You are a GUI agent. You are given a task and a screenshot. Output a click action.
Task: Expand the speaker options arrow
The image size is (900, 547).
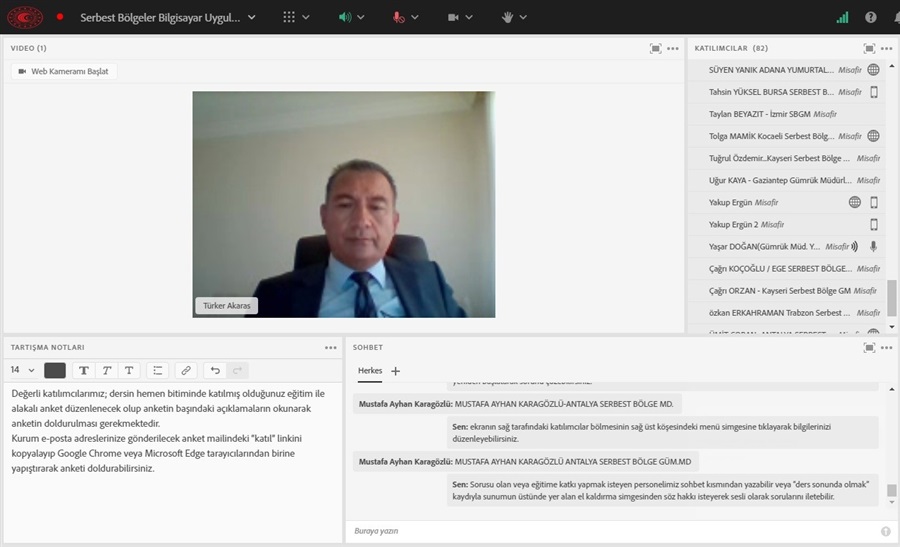pyautogui.click(x=360, y=17)
